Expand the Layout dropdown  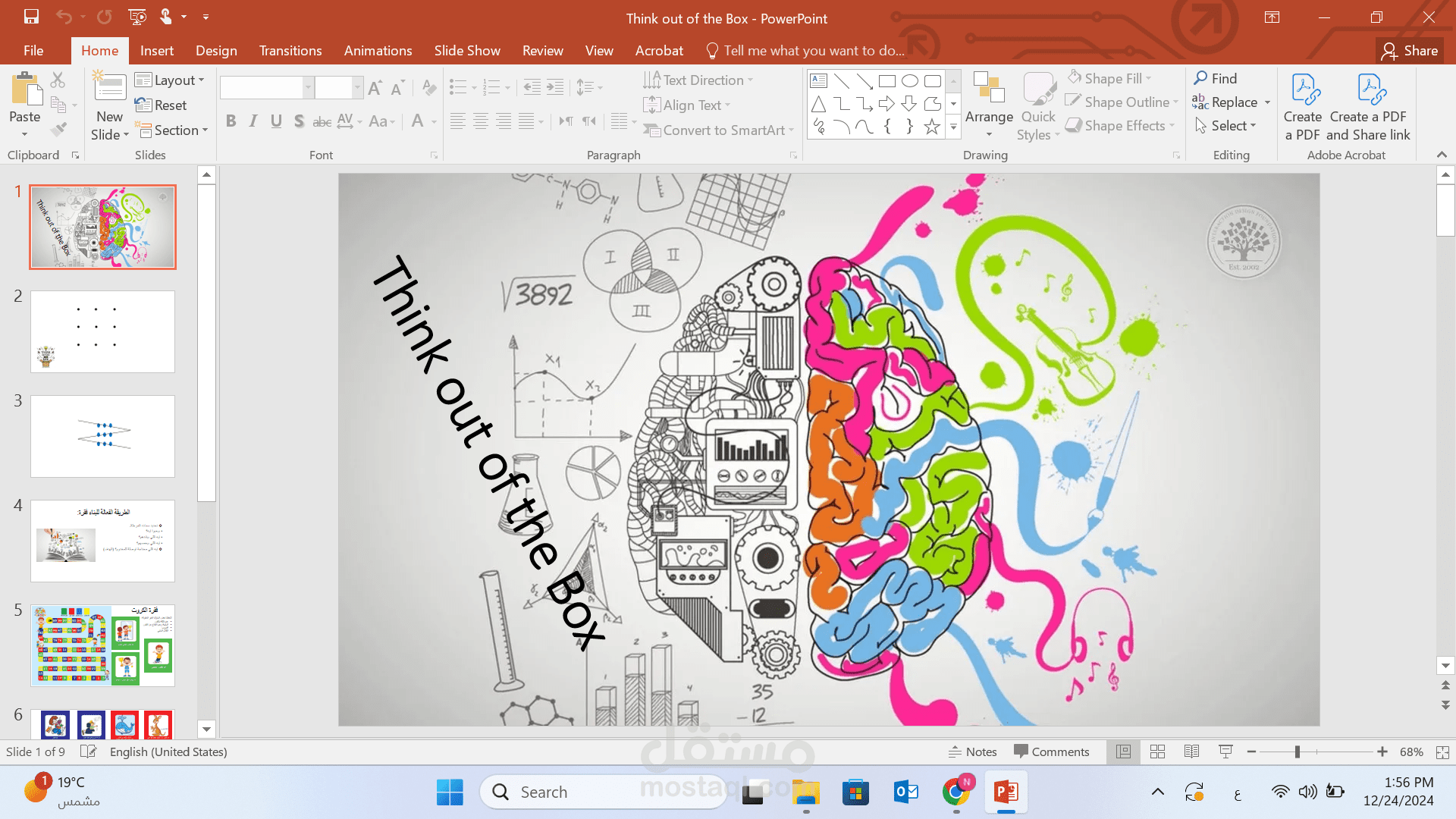[171, 80]
